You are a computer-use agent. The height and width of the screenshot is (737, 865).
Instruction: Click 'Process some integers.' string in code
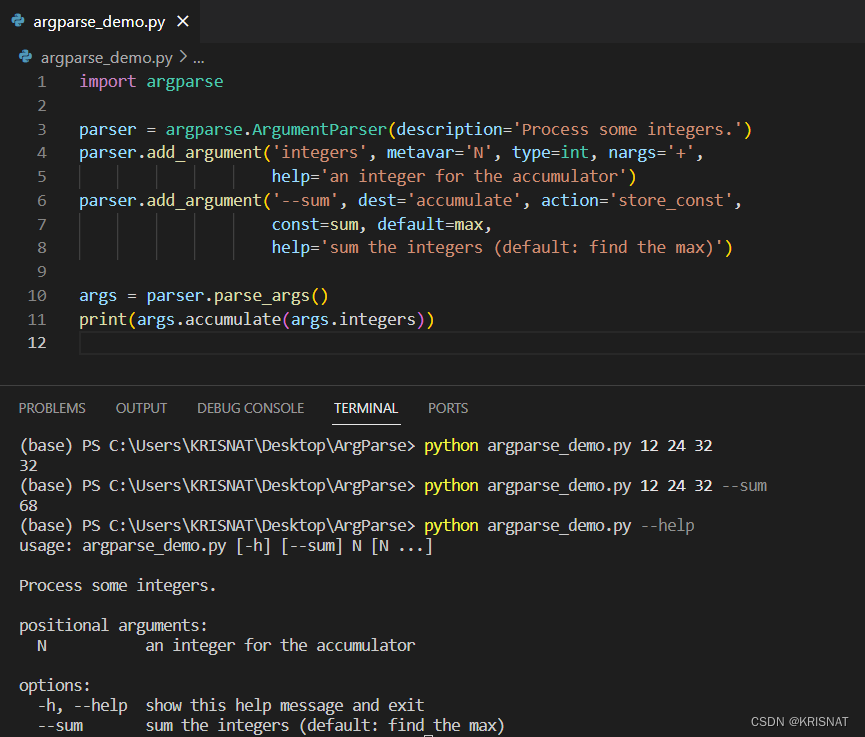[628, 130]
